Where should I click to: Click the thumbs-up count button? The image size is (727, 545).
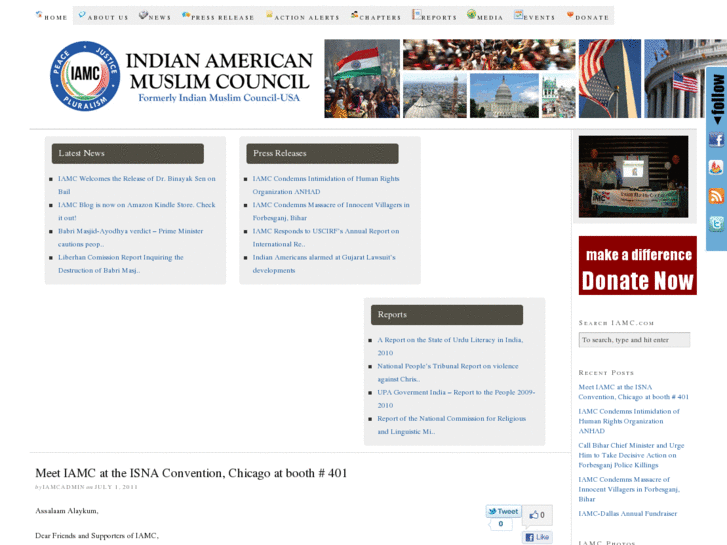[537, 515]
